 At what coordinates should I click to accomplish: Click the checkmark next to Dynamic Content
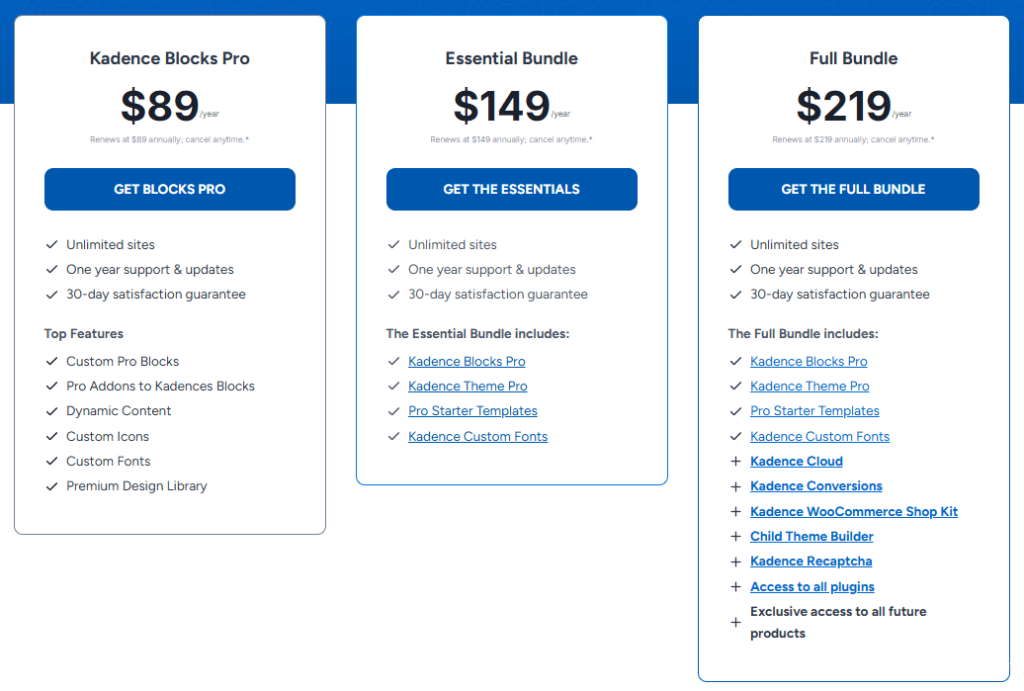pos(52,411)
